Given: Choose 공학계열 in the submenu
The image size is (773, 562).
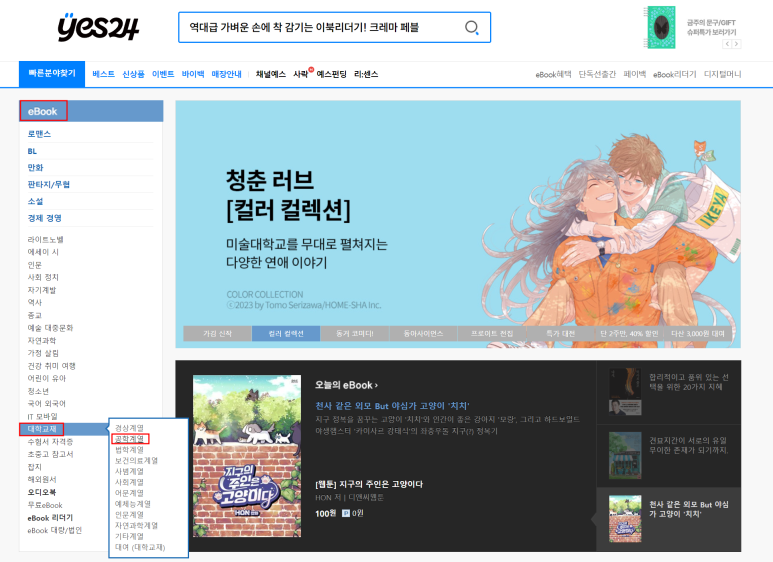Looking at the screenshot, I should [130, 439].
